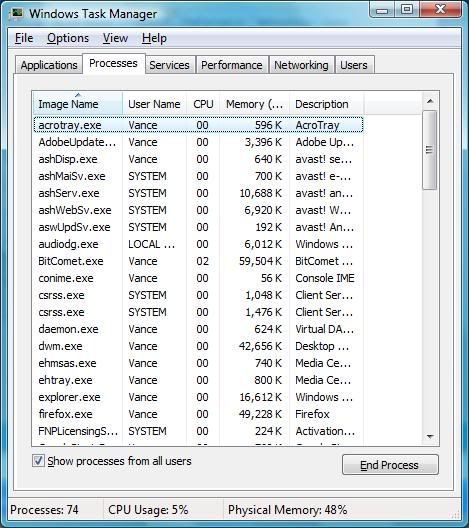Screen dimensions: 469x528
Task: Select the explorer.exe process
Action: coord(199,397)
